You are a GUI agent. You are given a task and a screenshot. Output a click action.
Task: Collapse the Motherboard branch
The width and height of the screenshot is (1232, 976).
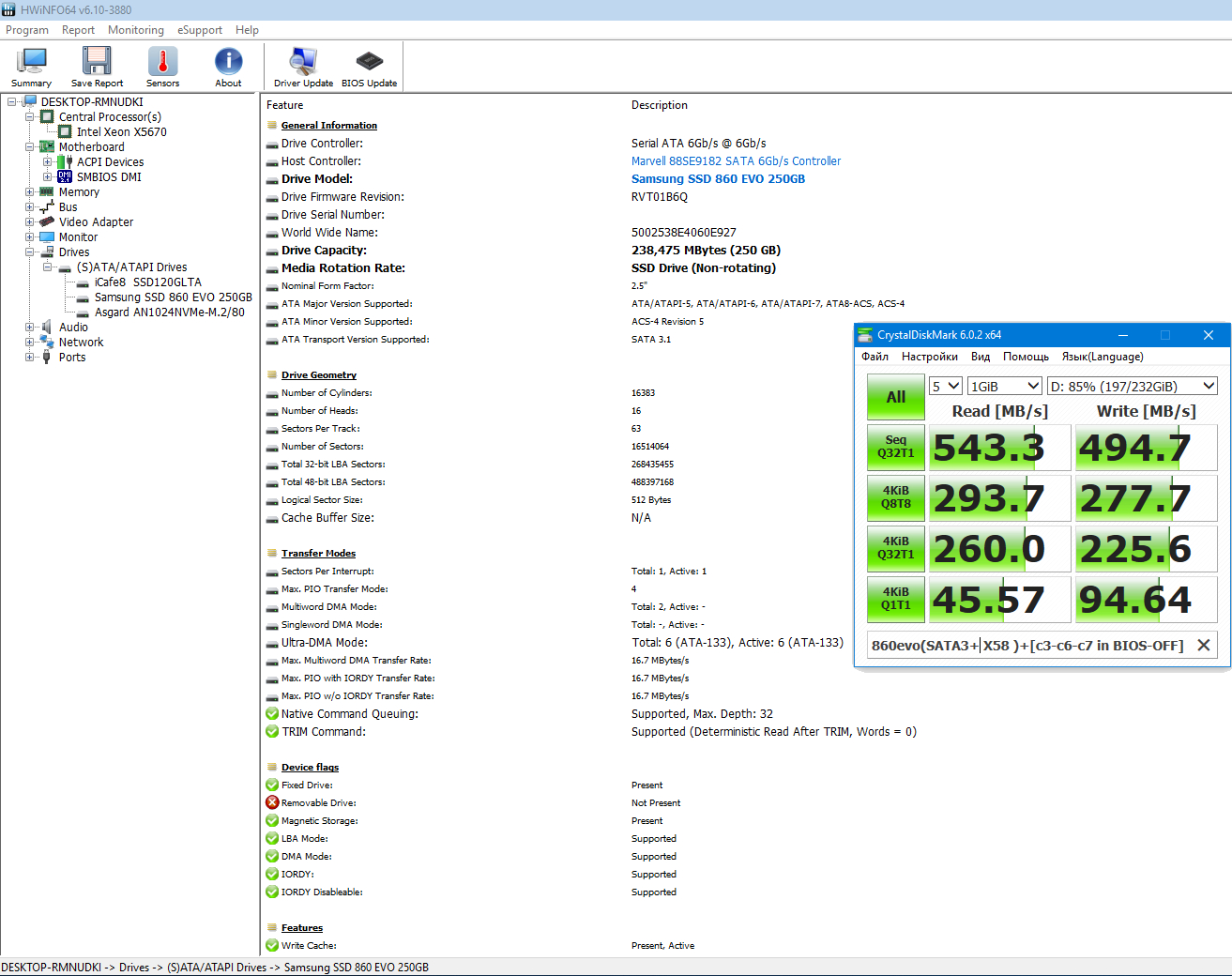coord(30,147)
